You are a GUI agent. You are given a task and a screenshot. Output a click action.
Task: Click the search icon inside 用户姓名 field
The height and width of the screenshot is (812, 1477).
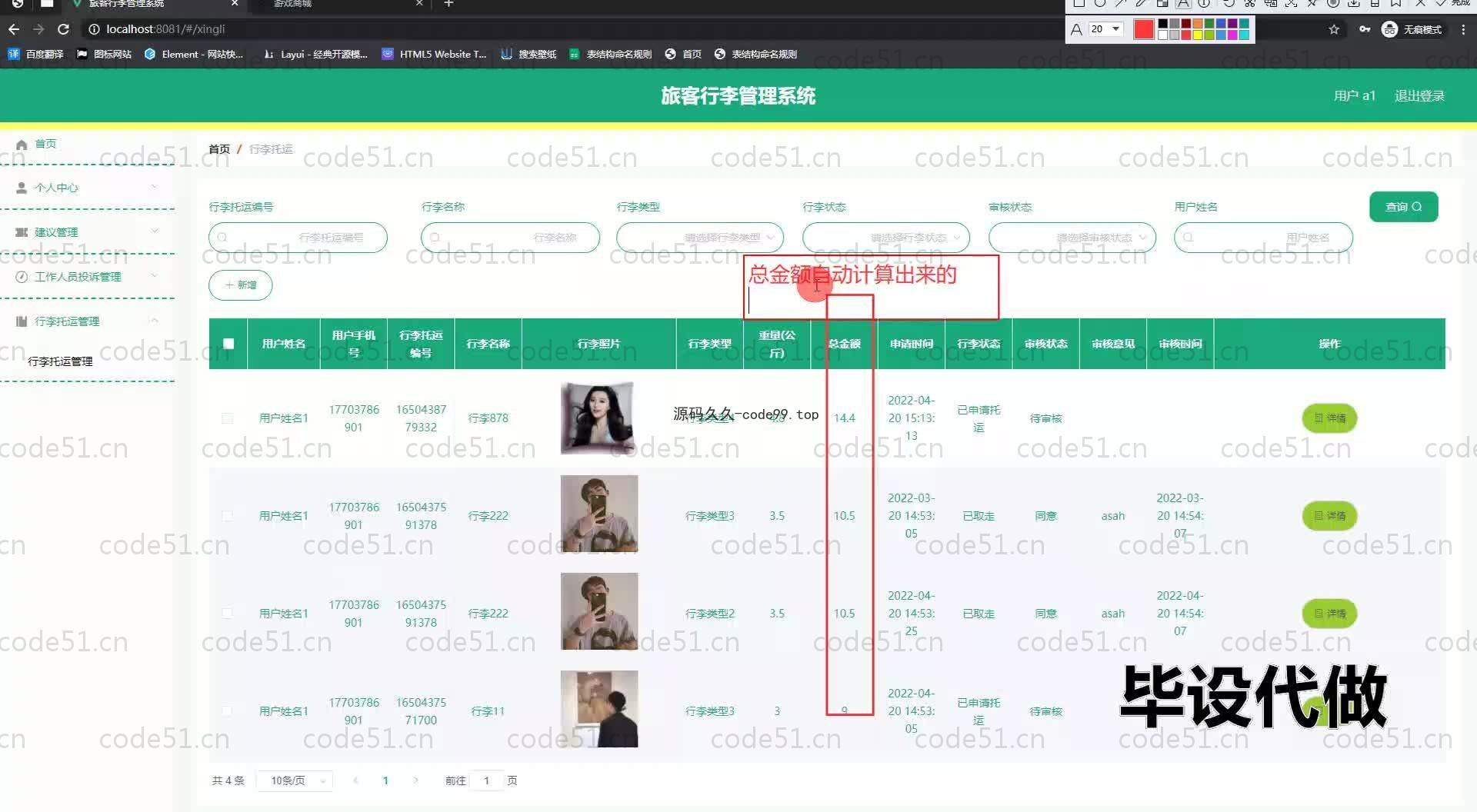click(1188, 238)
